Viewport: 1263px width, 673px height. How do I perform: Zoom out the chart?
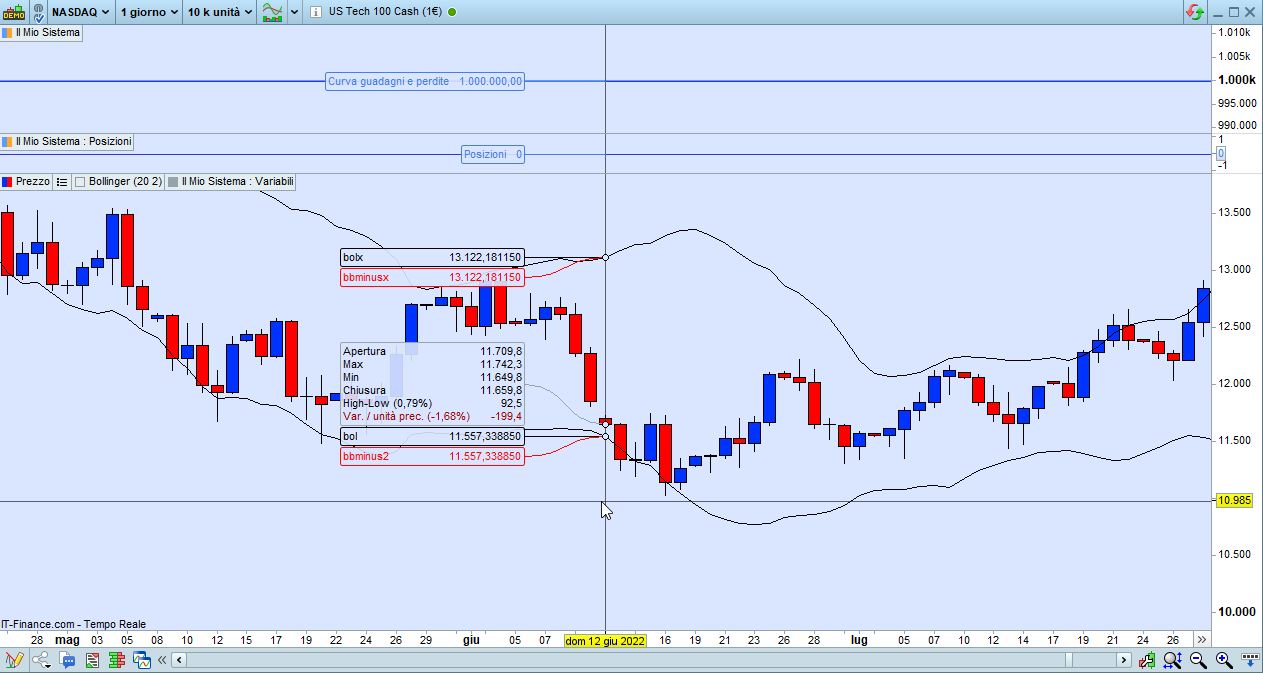pos(1198,660)
